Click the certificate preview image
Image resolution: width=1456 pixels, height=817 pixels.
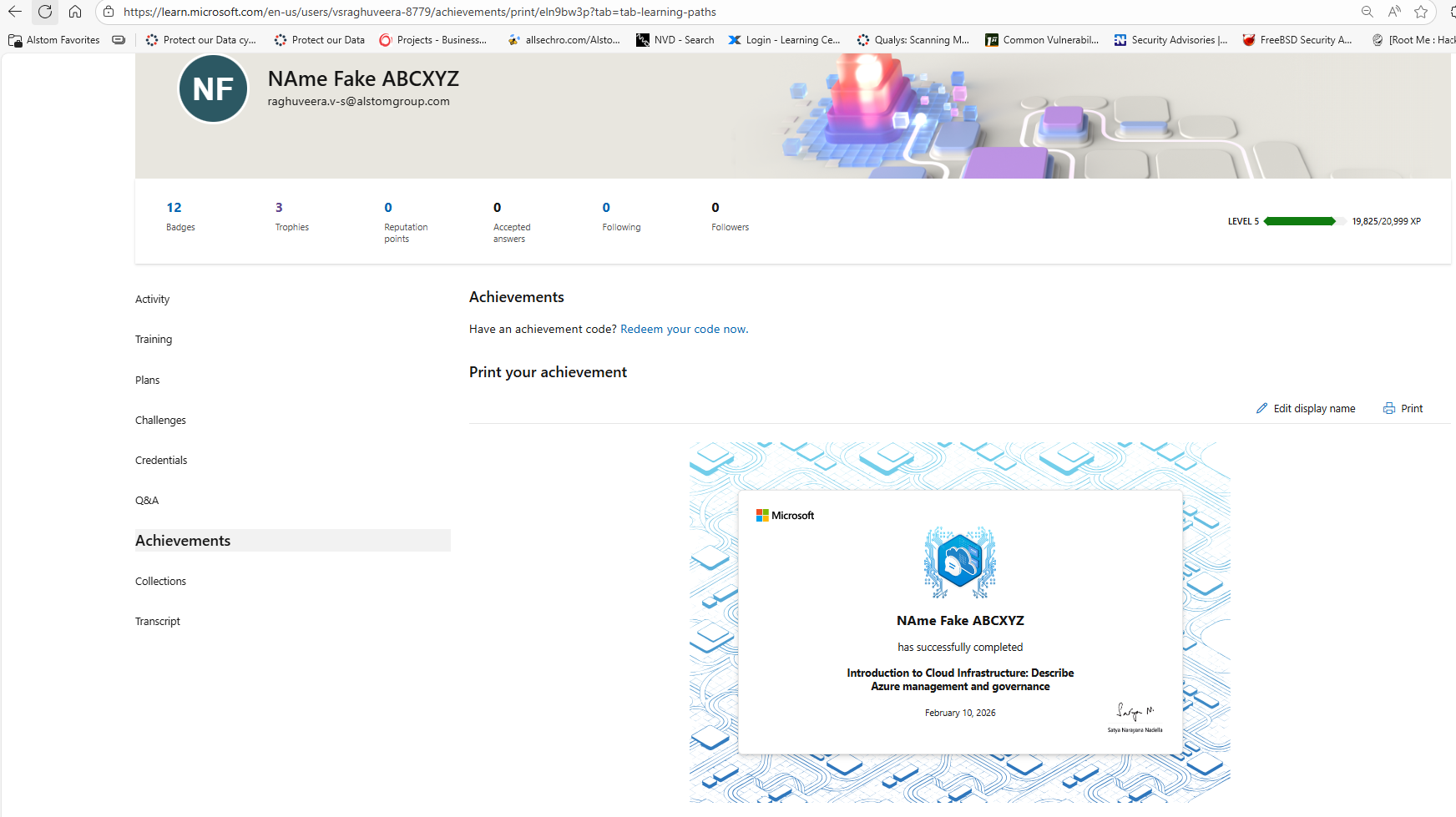point(960,623)
